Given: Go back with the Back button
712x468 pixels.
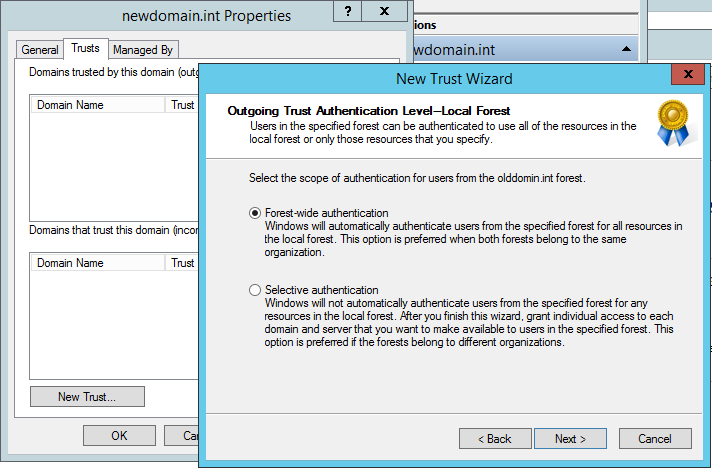Looking at the screenshot, I should 494,438.
